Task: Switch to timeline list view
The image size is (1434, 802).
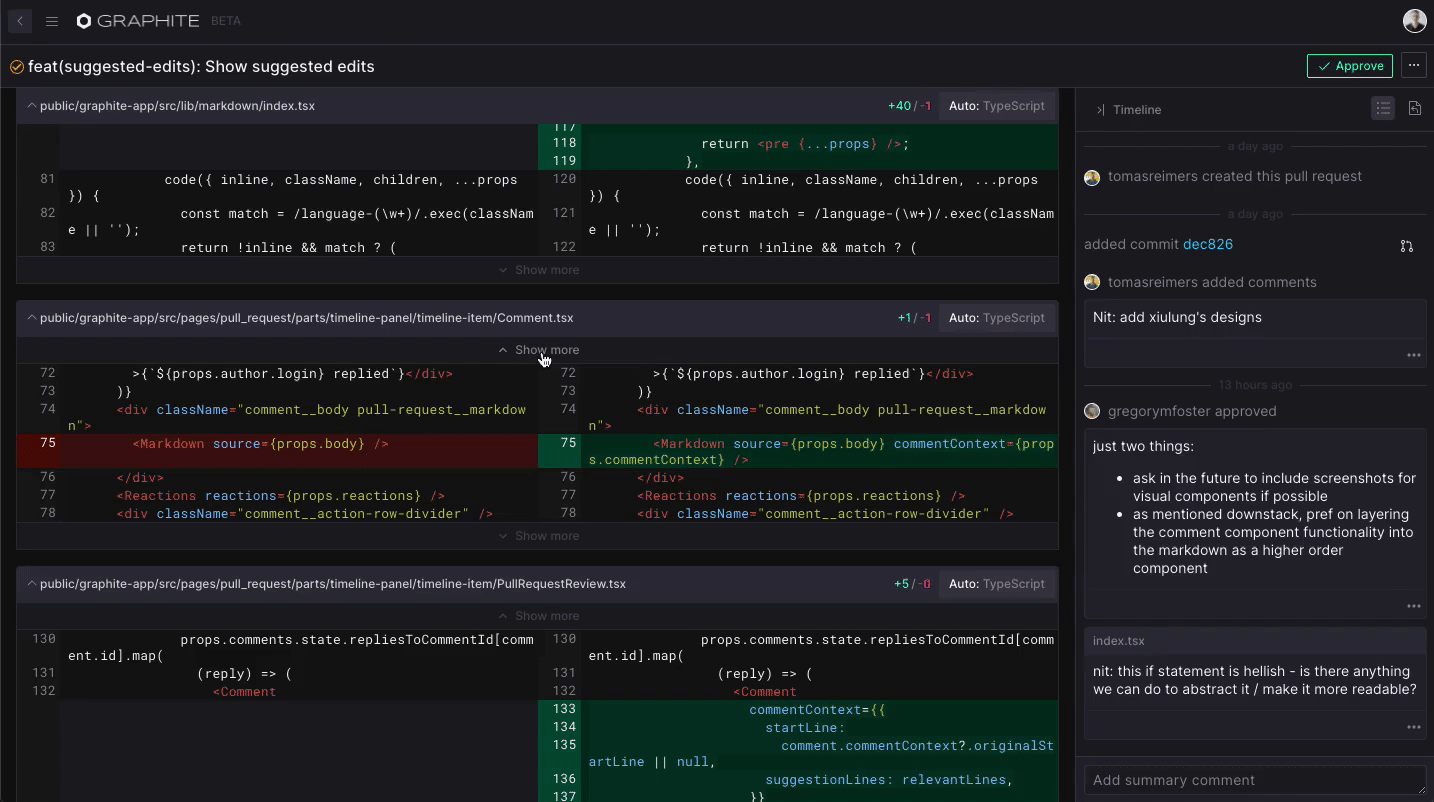Action: [x=1383, y=109]
